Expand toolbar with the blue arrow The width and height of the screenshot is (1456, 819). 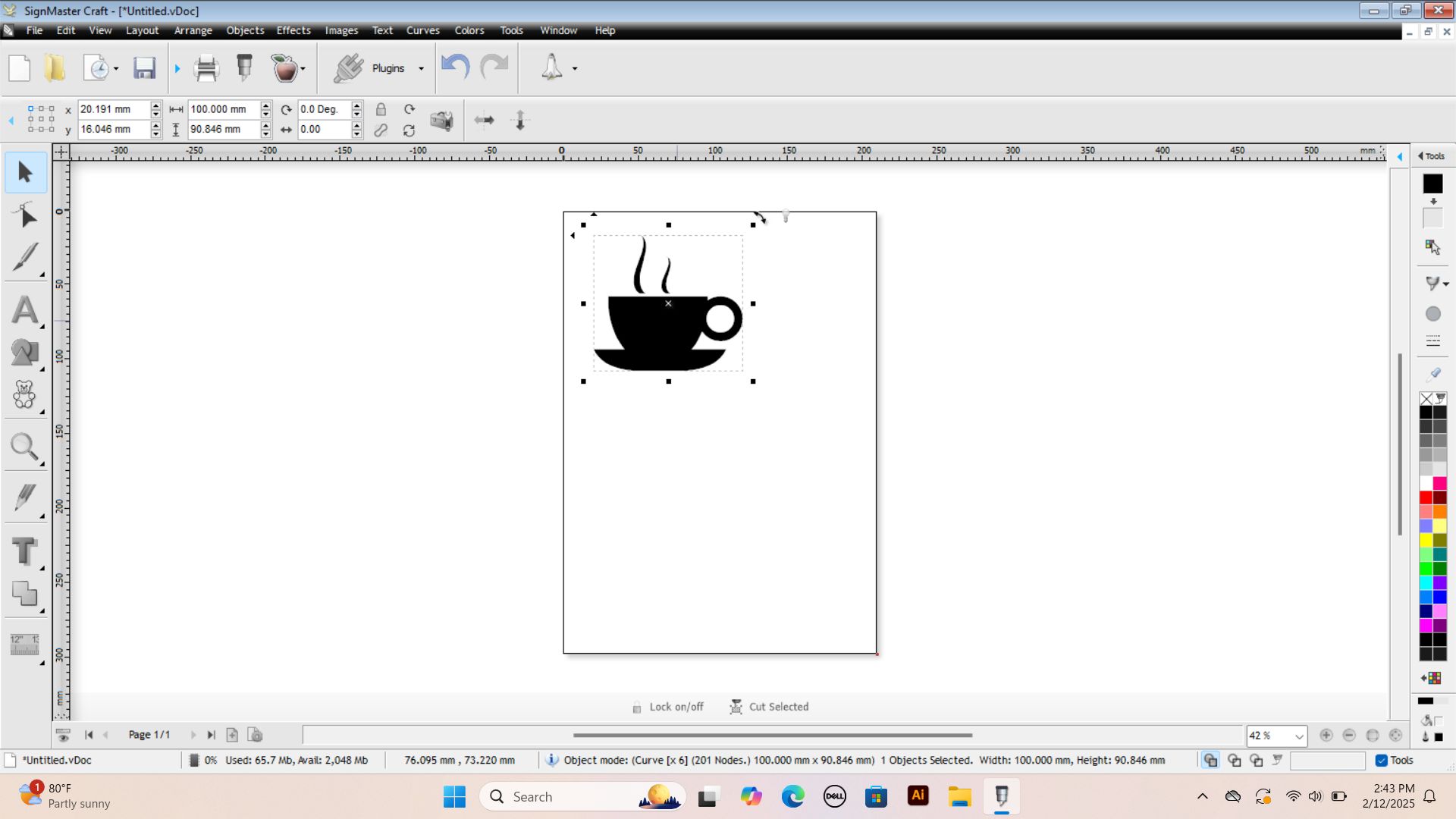coord(177,69)
